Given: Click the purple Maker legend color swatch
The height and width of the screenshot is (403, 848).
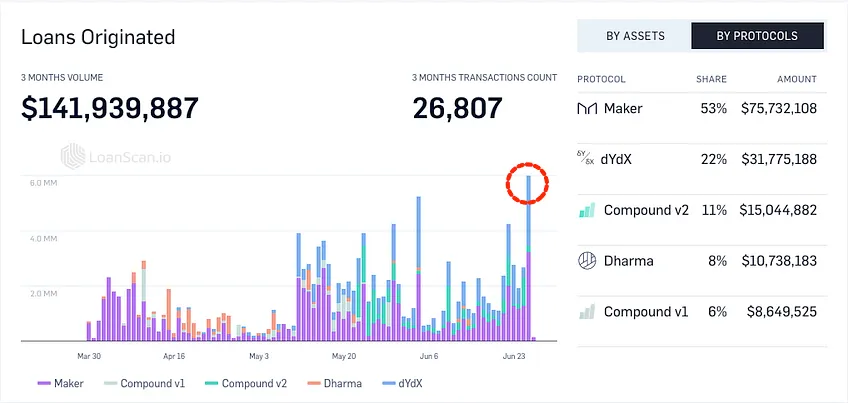Looking at the screenshot, I should click(x=44, y=384).
